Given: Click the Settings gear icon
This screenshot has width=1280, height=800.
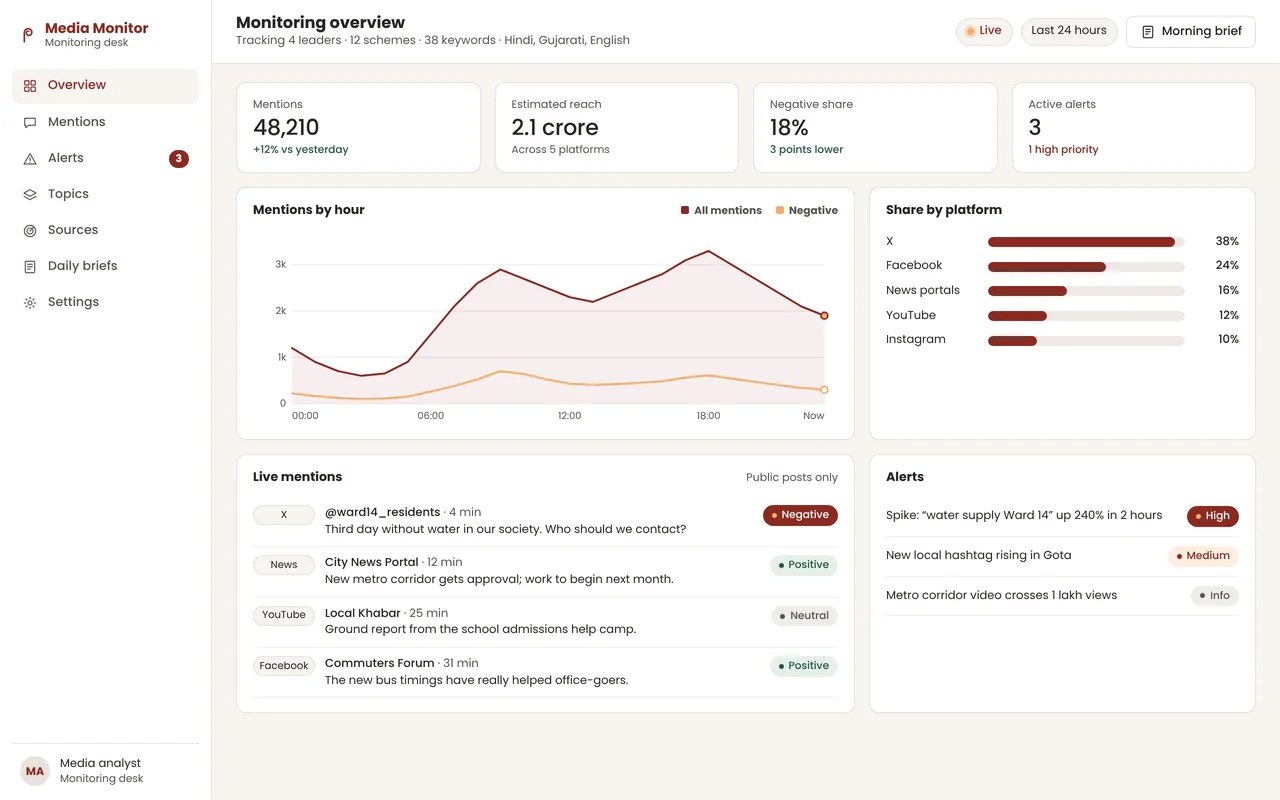Looking at the screenshot, I should click(x=30, y=302).
